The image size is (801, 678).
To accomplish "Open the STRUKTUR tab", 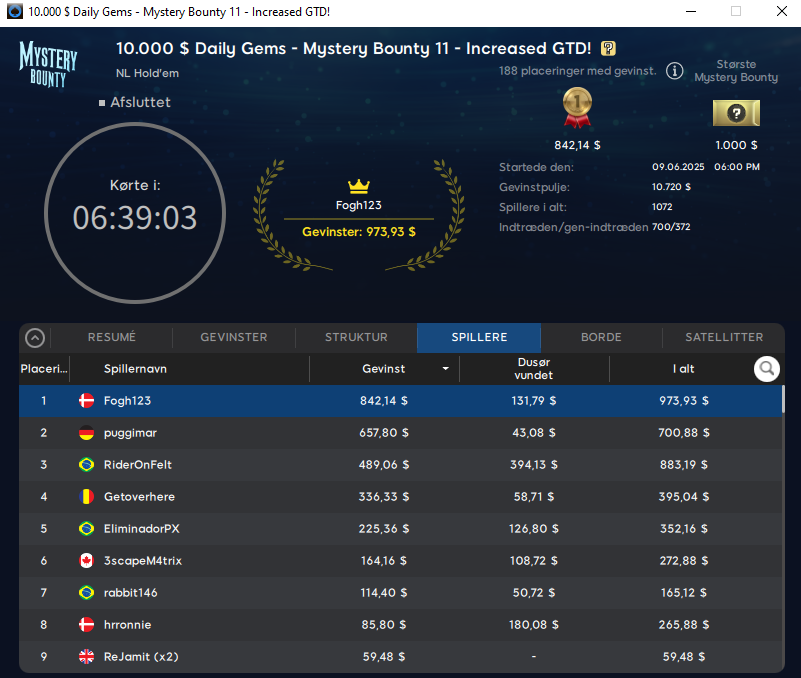I will pyautogui.click(x=357, y=337).
